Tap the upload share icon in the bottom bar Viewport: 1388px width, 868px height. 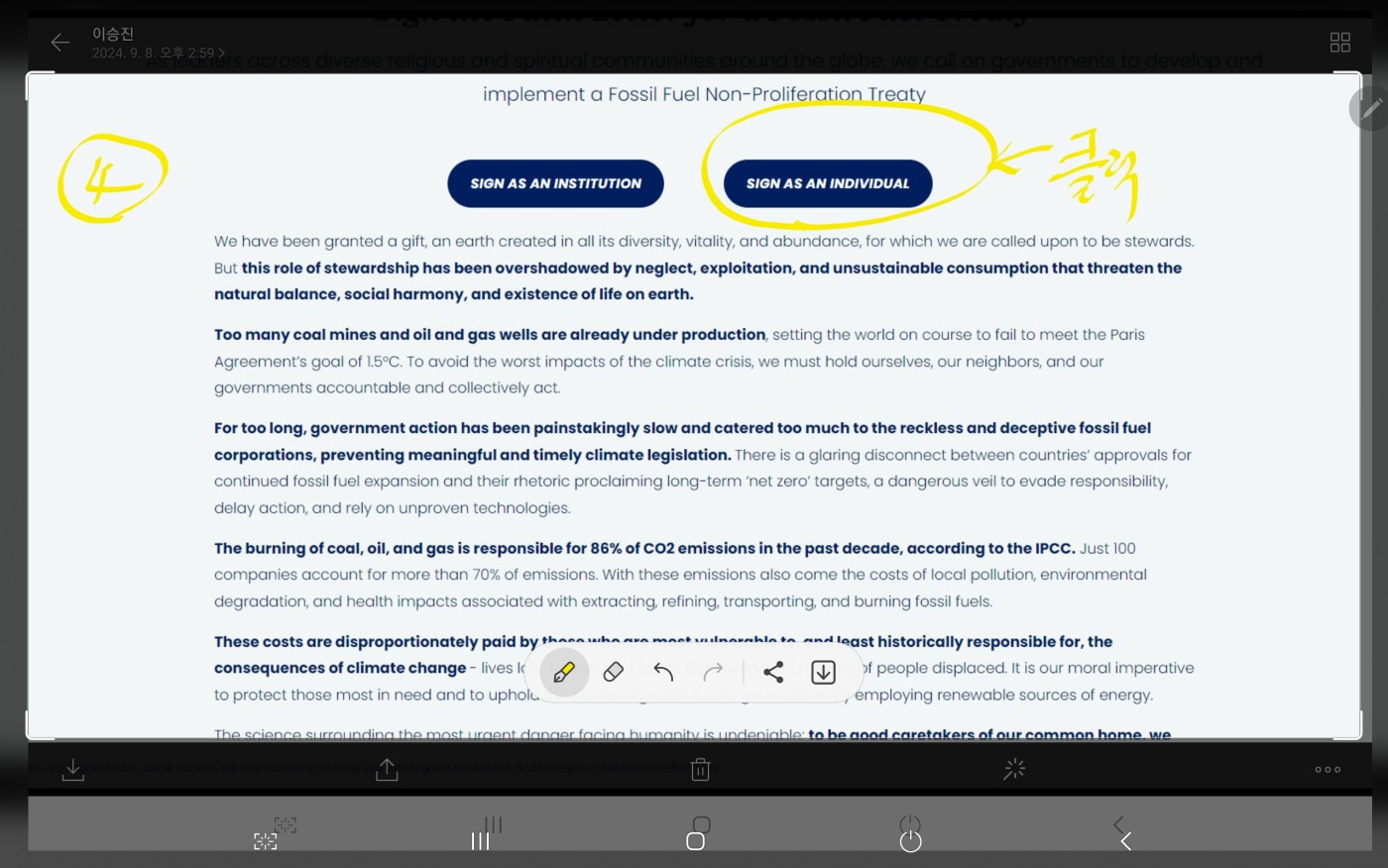point(387,770)
